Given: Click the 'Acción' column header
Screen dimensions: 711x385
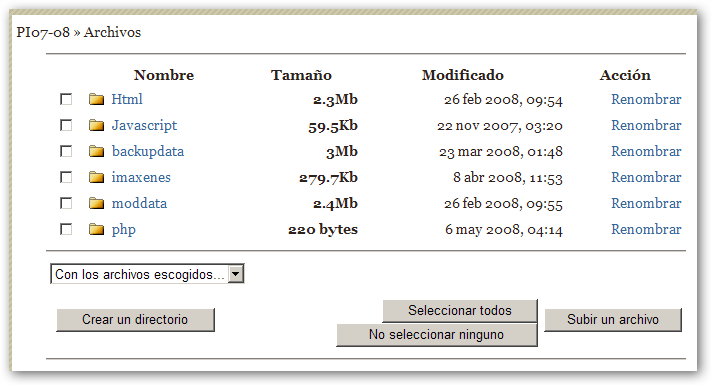Looking at the screenshot, I should [625, 75].
